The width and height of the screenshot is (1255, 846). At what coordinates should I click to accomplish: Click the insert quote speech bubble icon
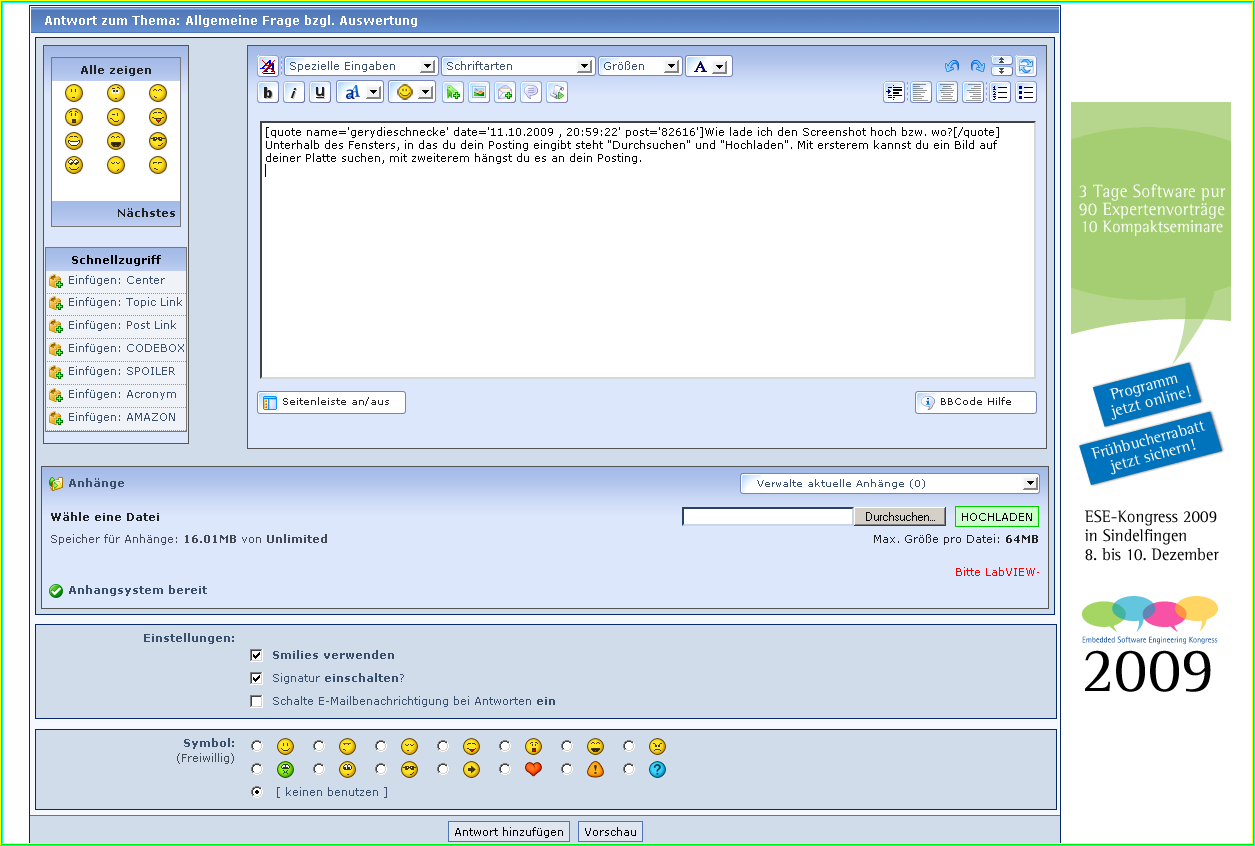tap(531, 92)
